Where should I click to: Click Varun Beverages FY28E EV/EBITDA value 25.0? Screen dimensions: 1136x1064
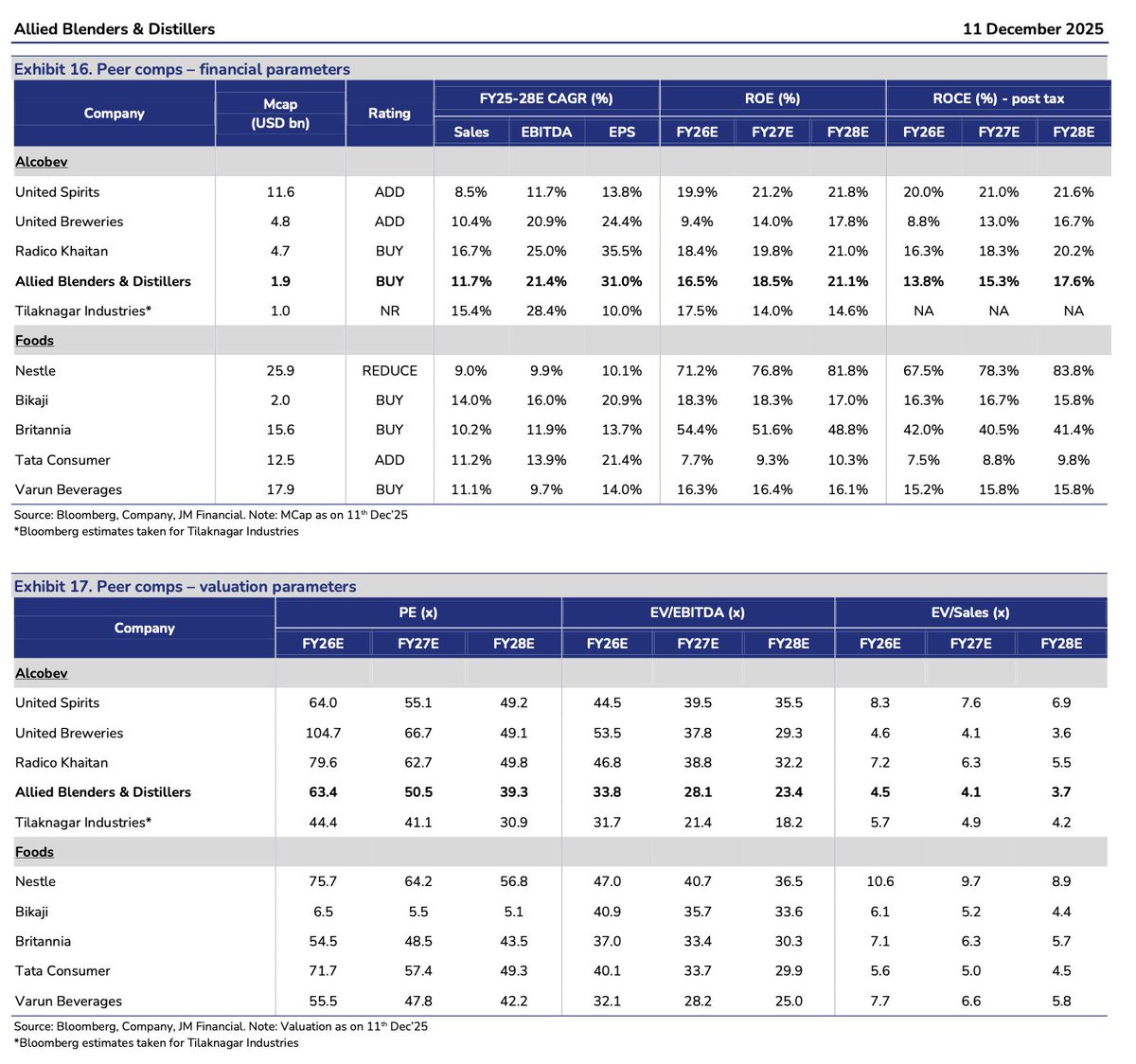[x=789, y=1001]
